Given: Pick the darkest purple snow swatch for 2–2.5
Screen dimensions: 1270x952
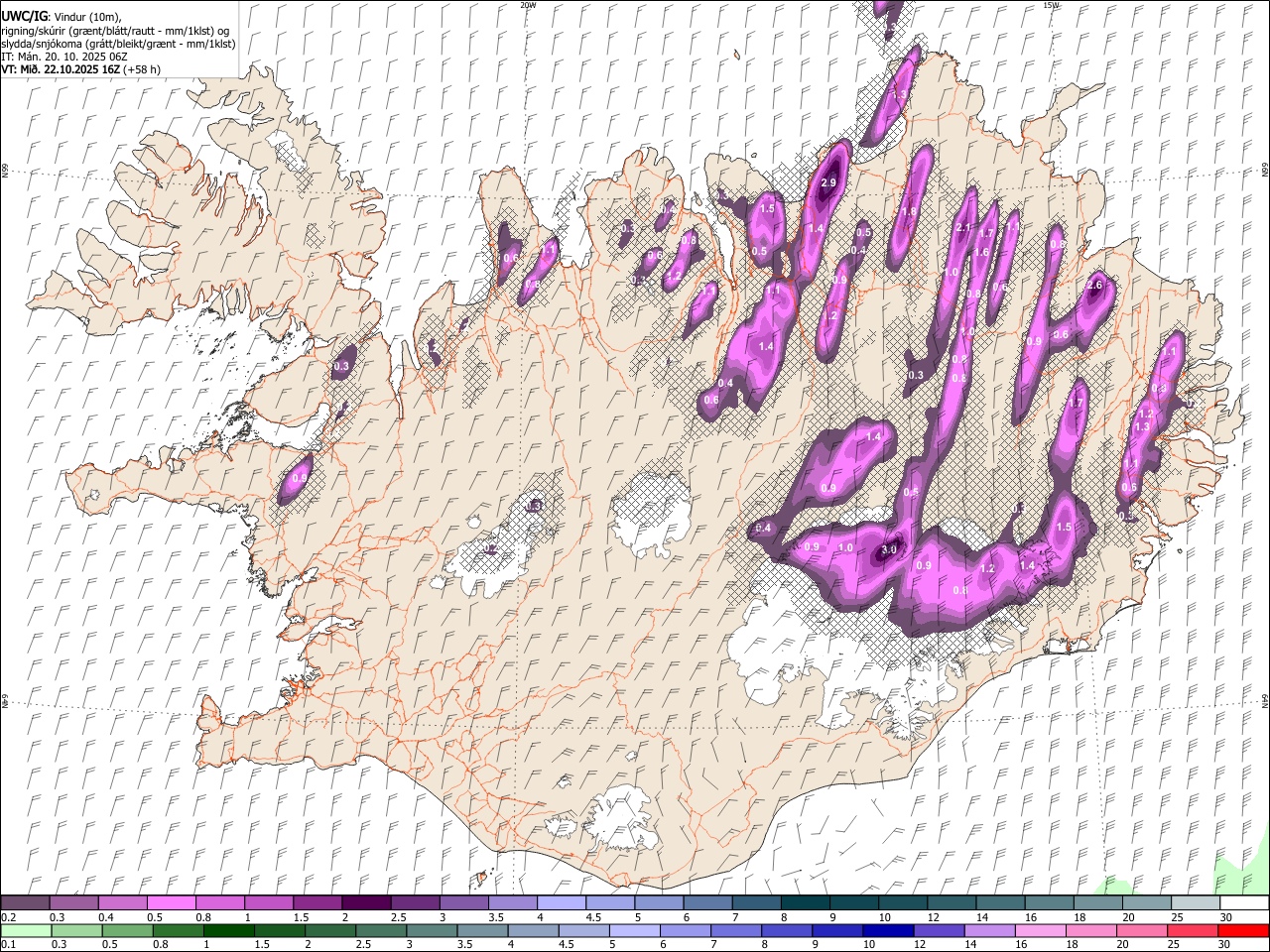Looking at the screenshot, I should point(366,902).
